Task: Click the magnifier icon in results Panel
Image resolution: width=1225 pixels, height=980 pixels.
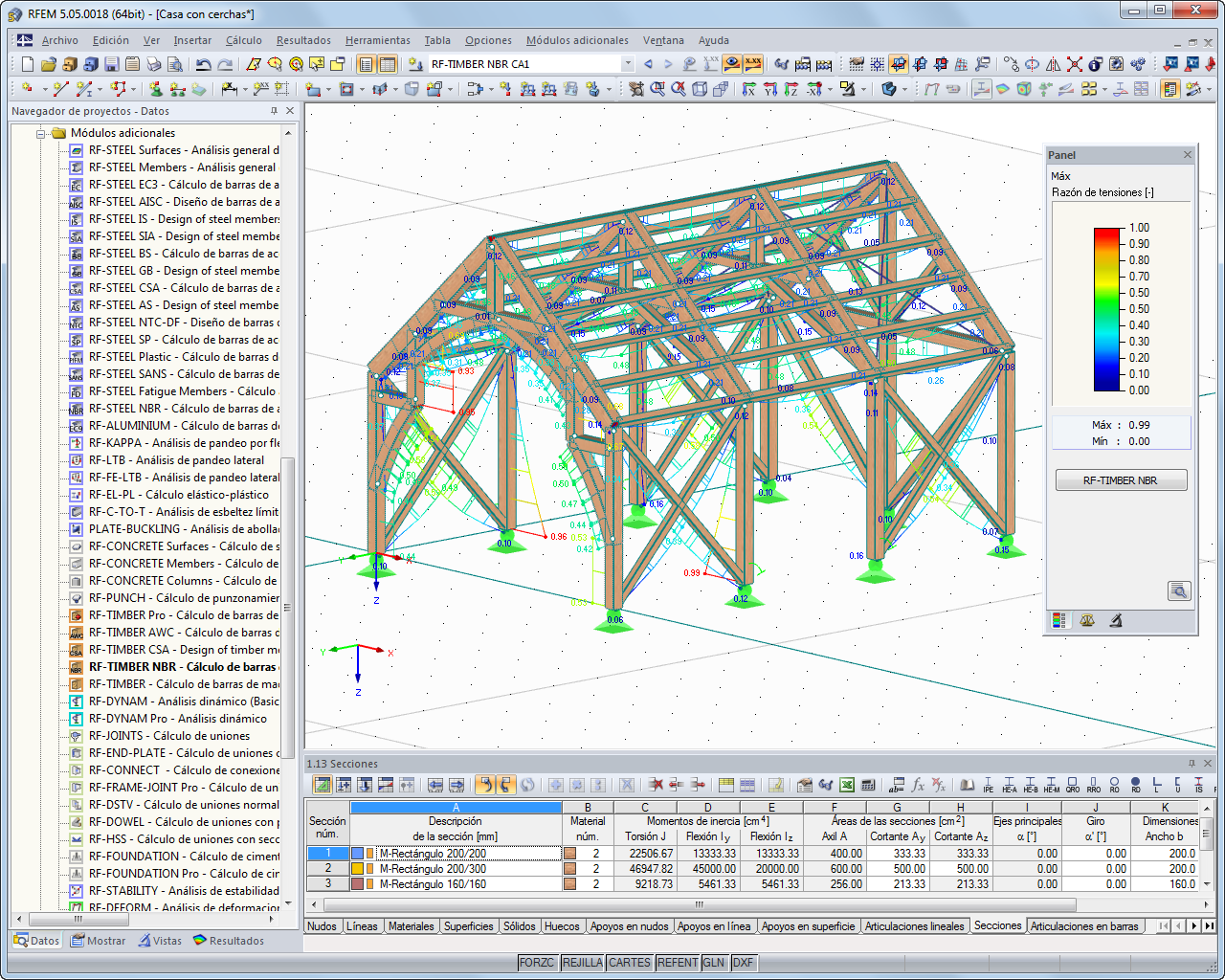Action: (1179, 590)
